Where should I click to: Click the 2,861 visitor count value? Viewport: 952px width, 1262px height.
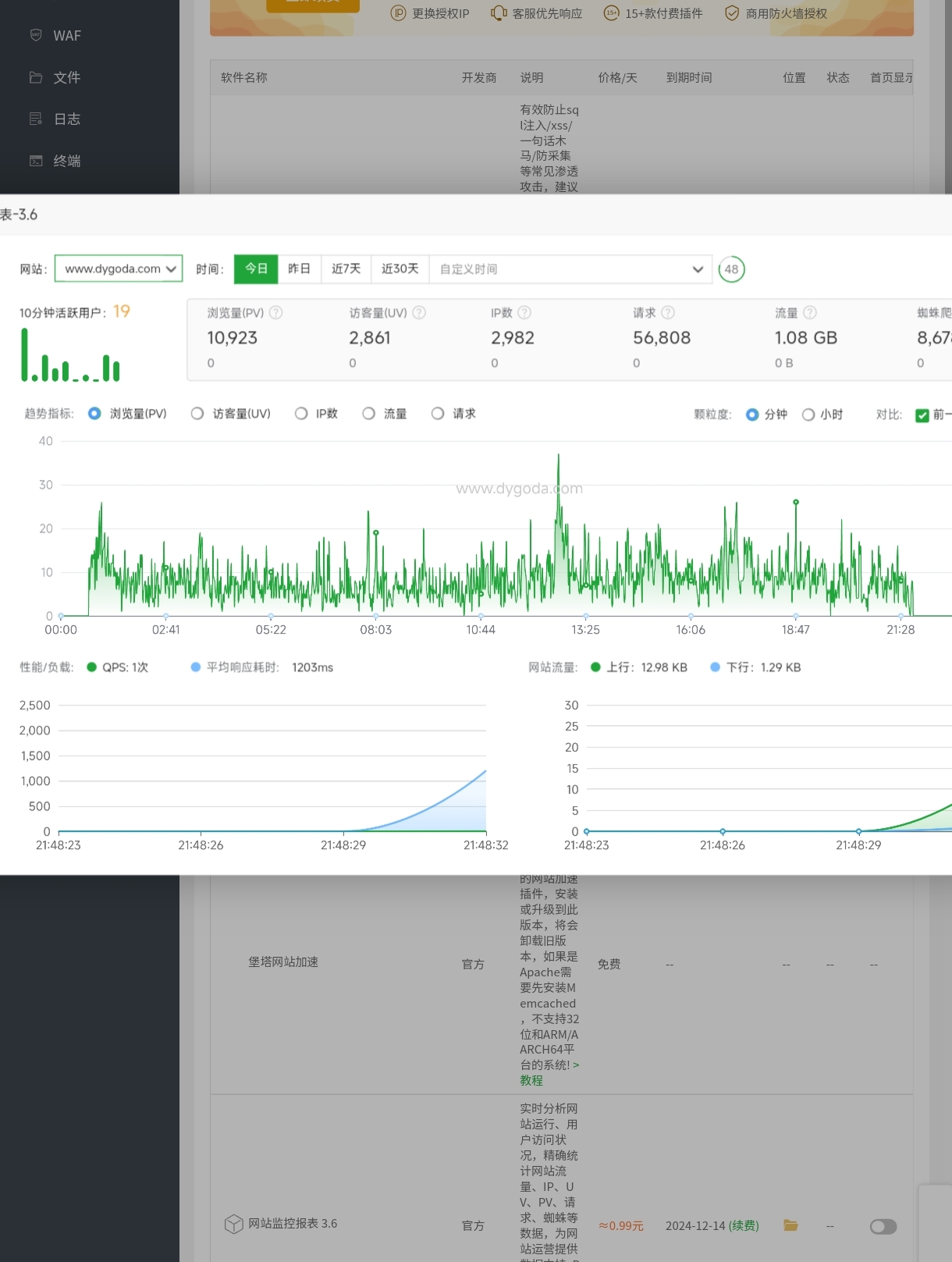pyautogui.click(x=370, y=338)
